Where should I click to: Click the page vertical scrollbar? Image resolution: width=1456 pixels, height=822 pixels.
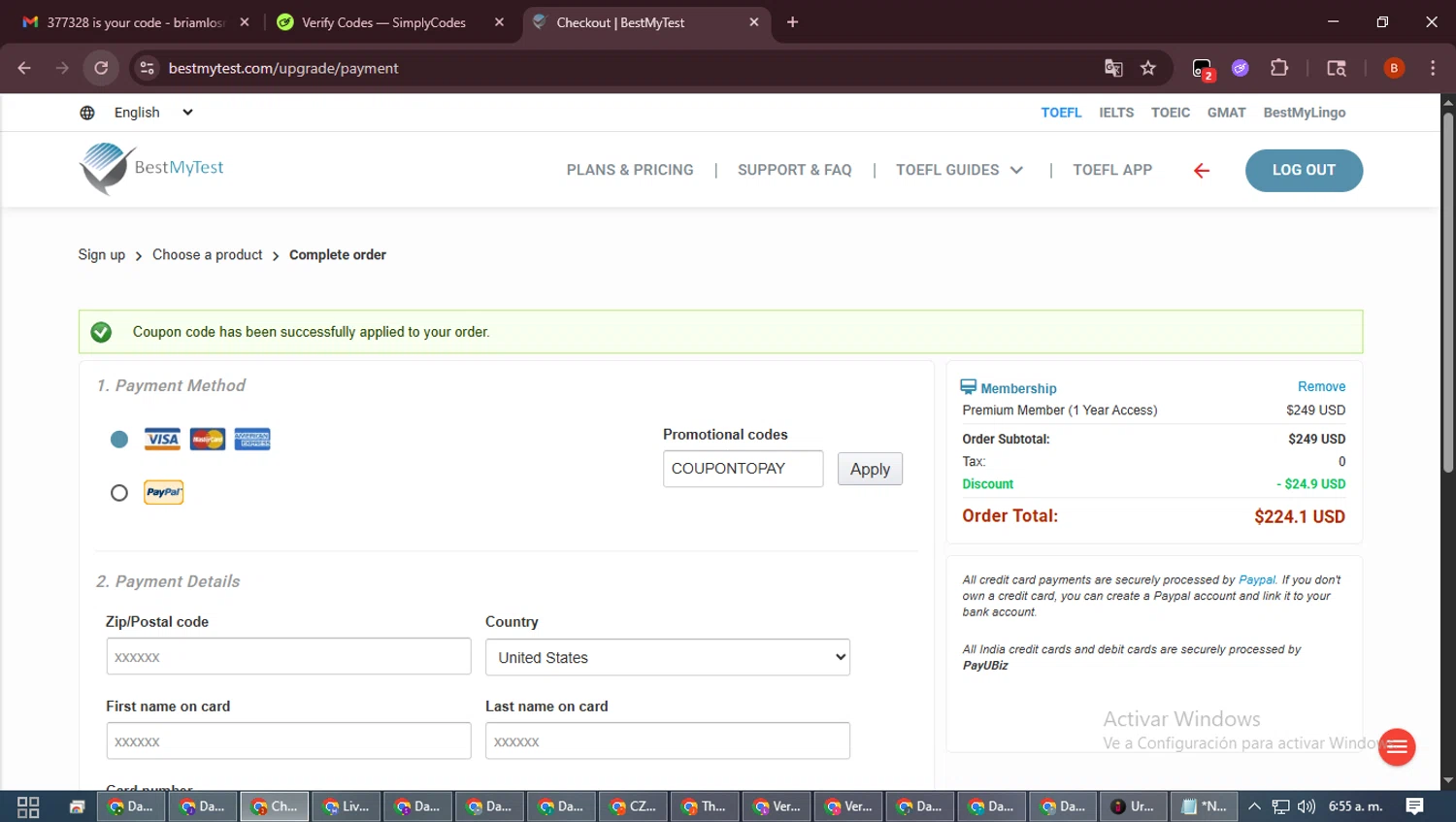point(1447,293)
